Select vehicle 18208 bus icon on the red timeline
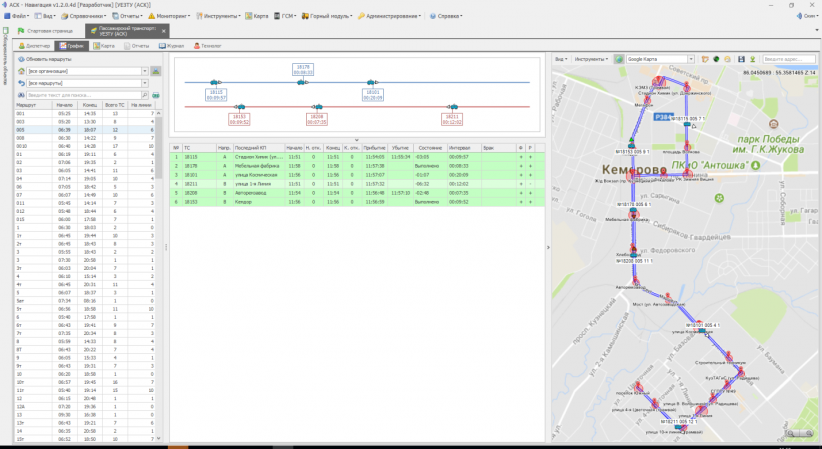This screenshot has width=822, height=449. coord(317,106)
